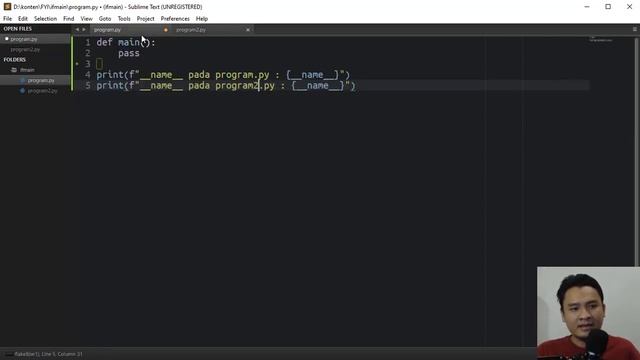Image resolution: width=640 pixels, height=360 pixels.
Task: Click '{__name__}' placeholder in line 5
Action: tap(318, 85)
